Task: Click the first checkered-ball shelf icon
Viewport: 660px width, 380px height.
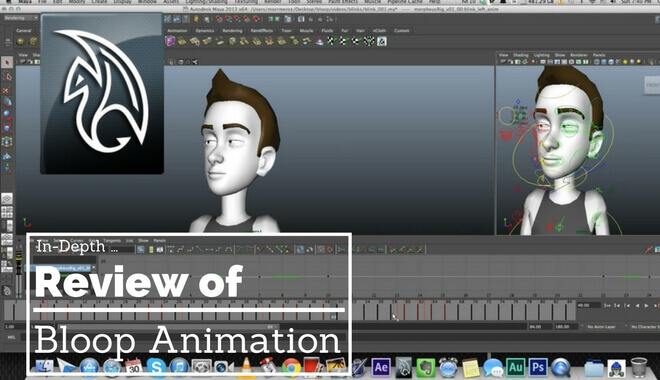Action: (332, 41)
